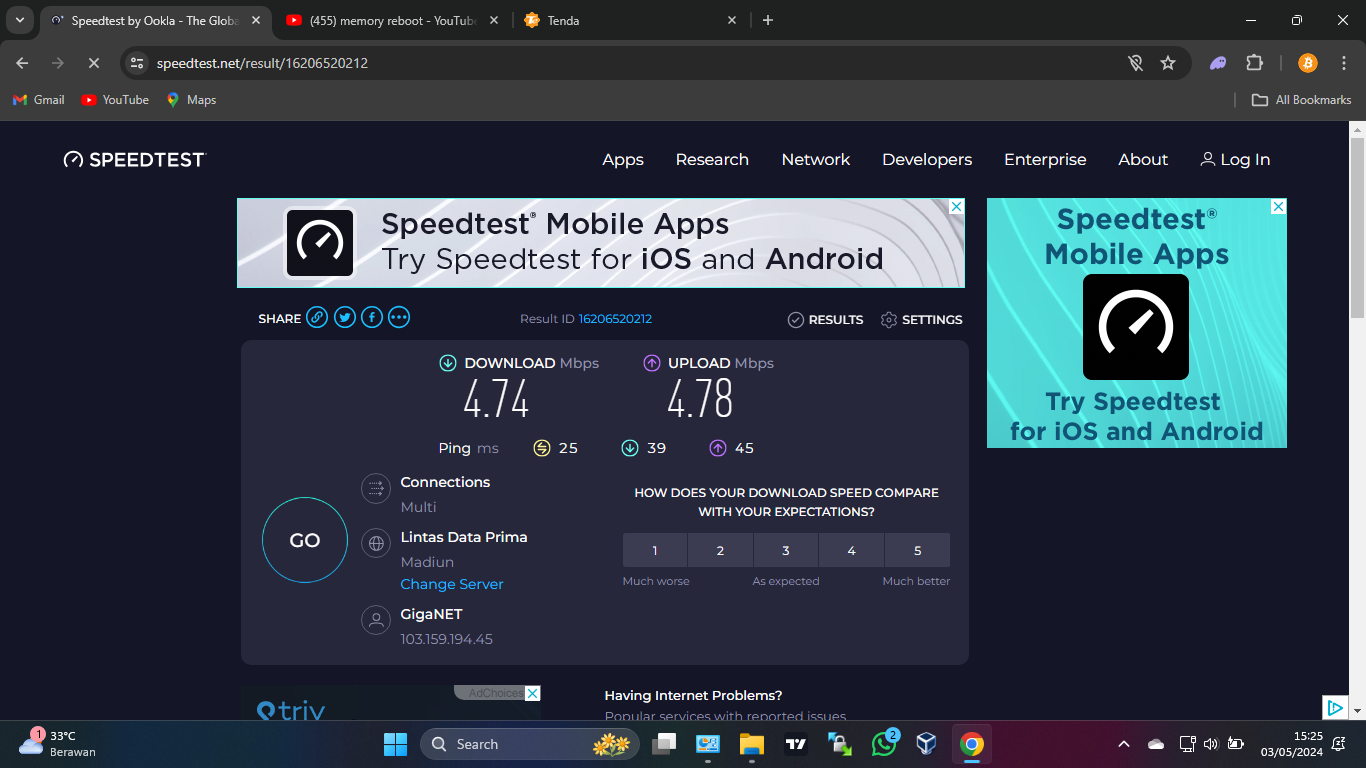Open the Research menu
Viewport: 1366px width, 768px height.
point(712,160)
